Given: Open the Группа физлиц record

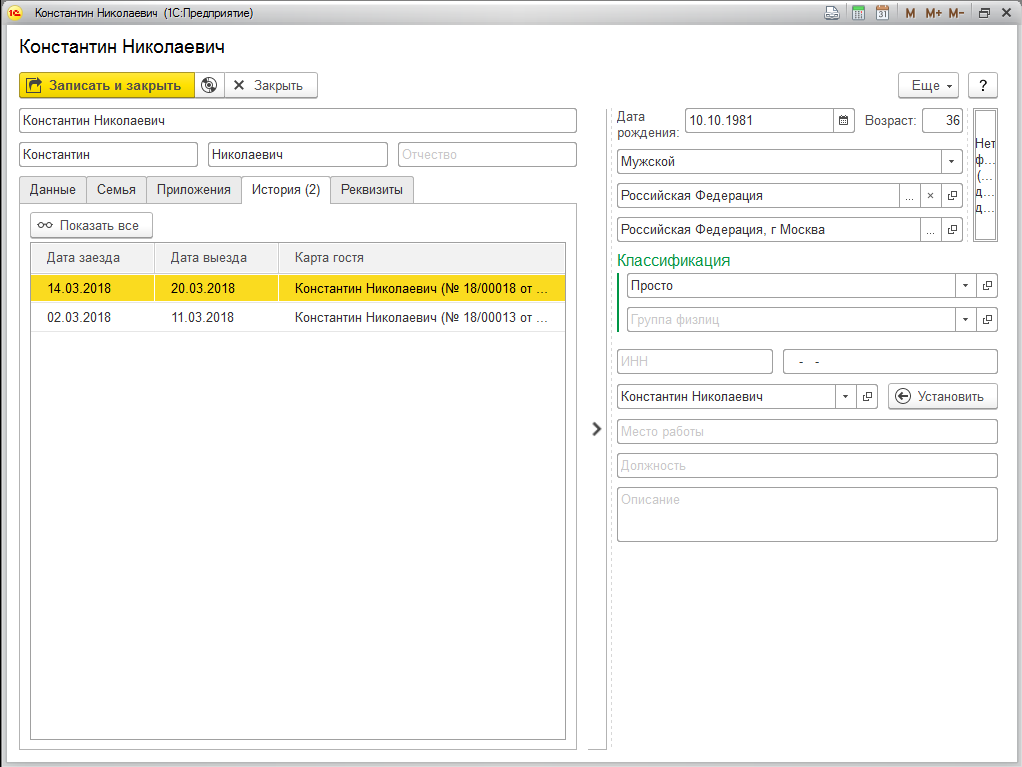Looking at the screenshot, I should 987,319.
